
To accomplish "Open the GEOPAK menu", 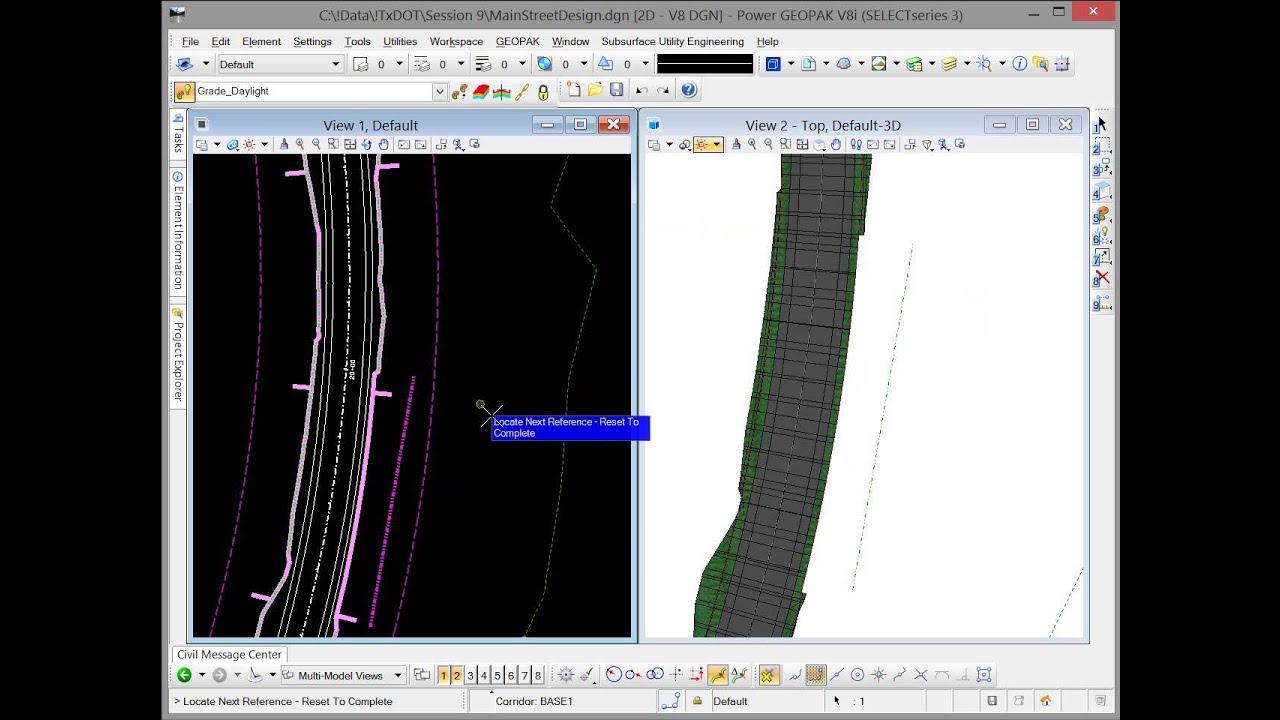I will click(x=517, y=41).
